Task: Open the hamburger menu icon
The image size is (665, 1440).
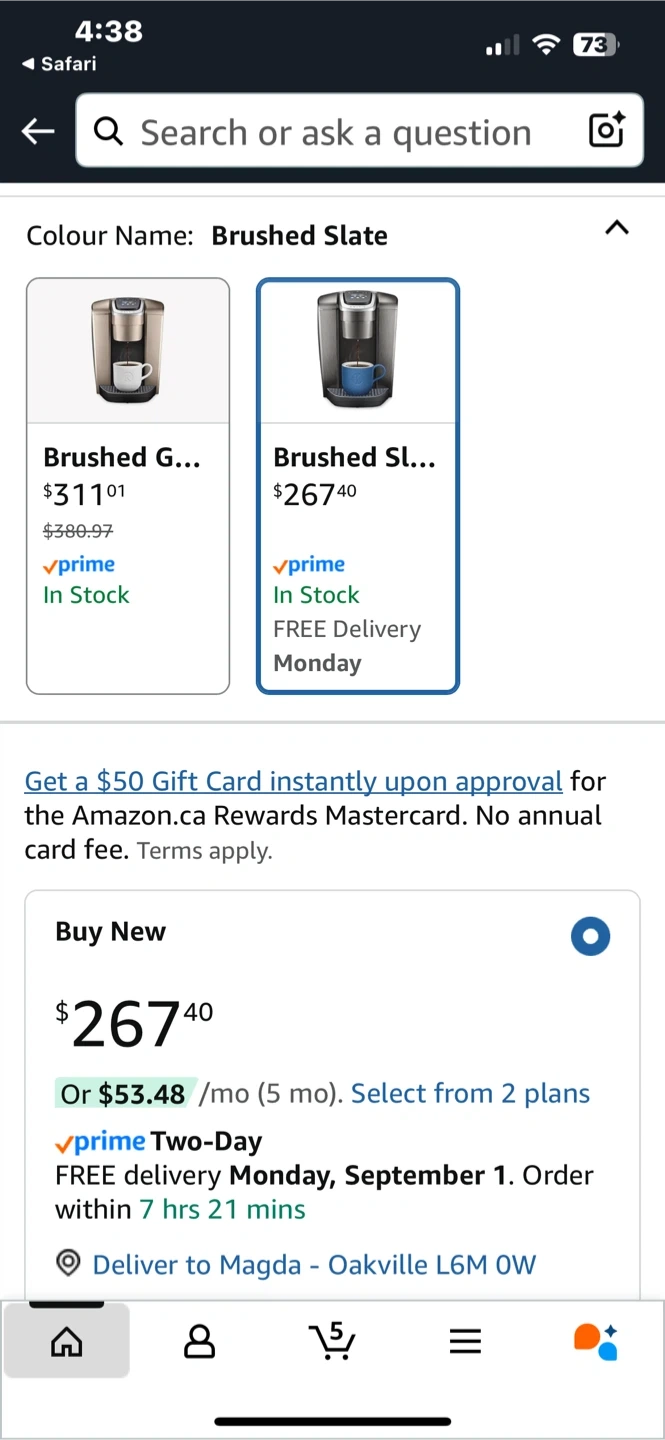Action: [465, 1340]
